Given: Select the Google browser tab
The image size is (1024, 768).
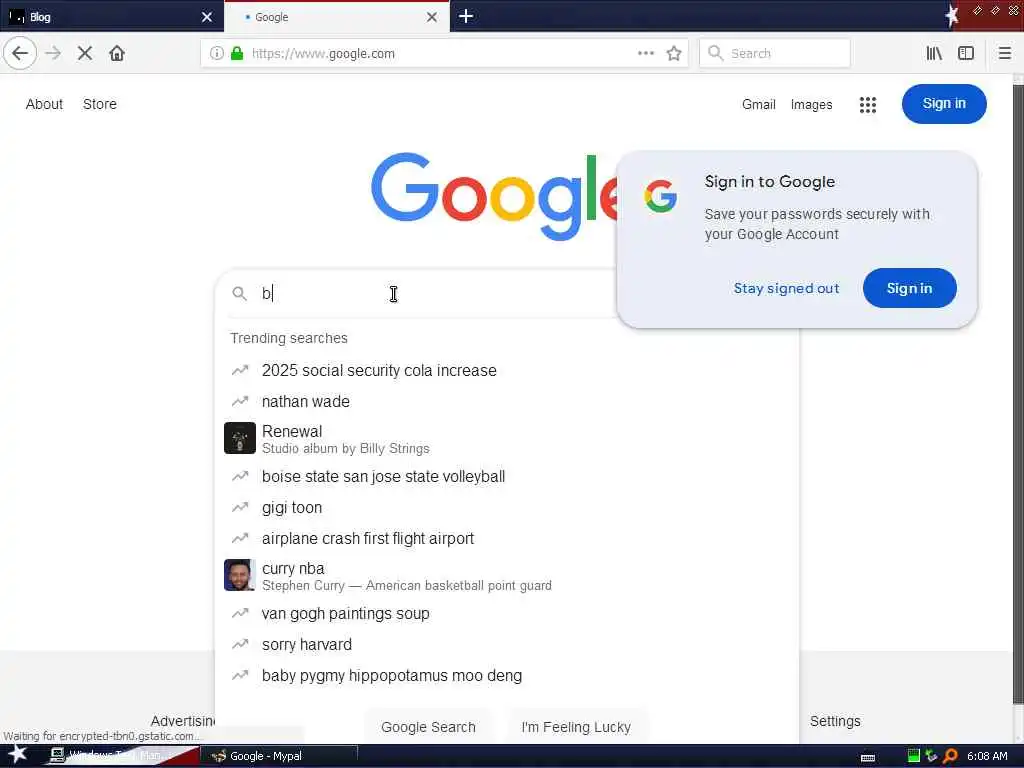Looking at the screenshot, I should pyautogui.click(x=336, y=16).
